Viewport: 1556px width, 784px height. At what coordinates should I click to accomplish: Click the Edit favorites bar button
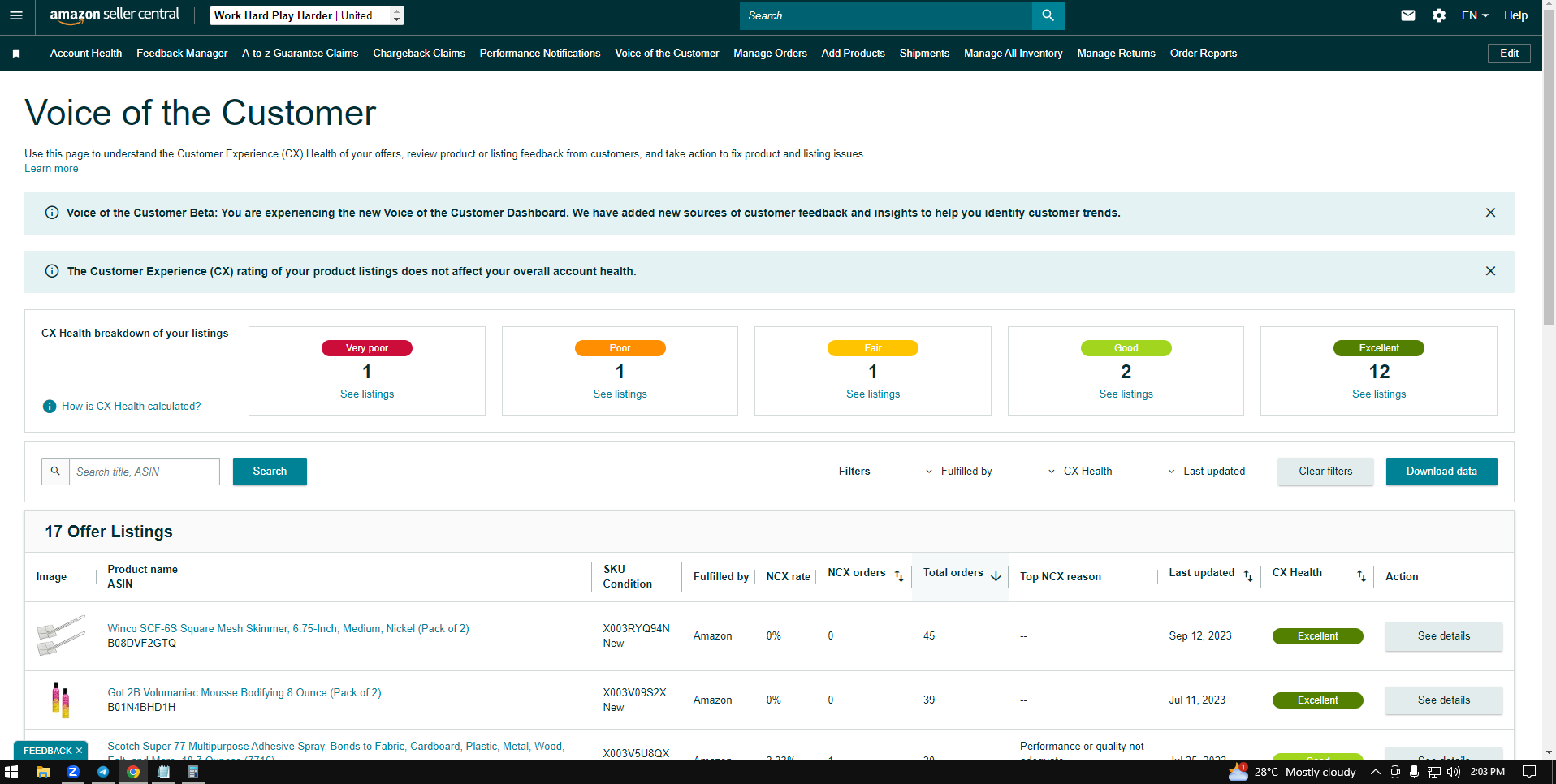pos(1509,54)
